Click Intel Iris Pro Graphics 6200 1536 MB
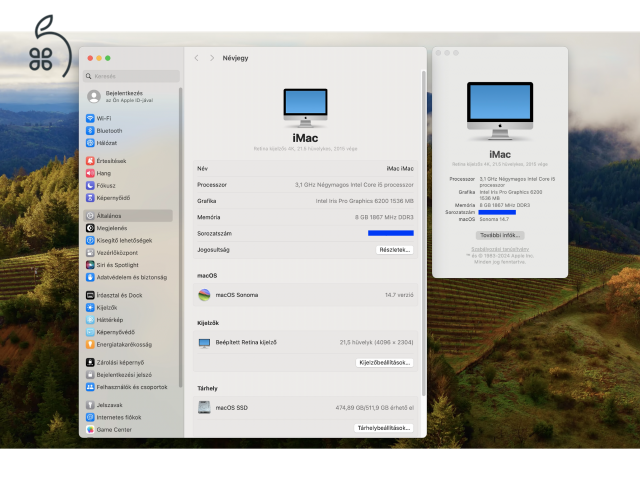The height and width of the screenshot is (480, 640). tap(364, 201)
